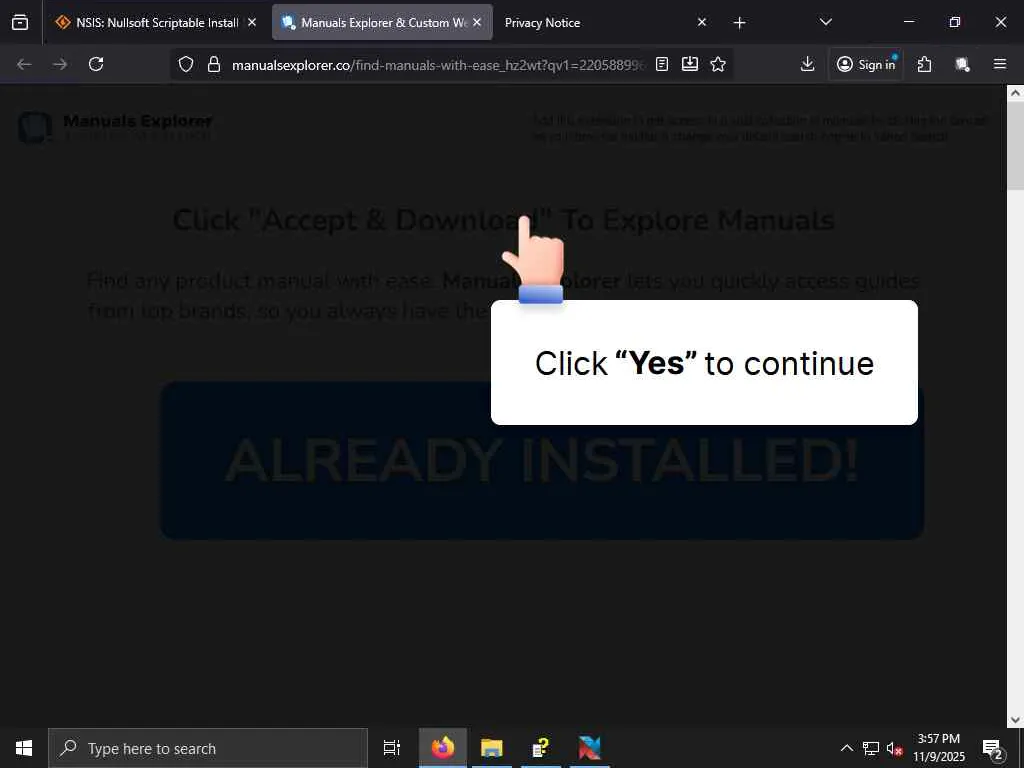The image size is (1024, 768).
Task: Open the network status tray icon
Action: point(871,748)
